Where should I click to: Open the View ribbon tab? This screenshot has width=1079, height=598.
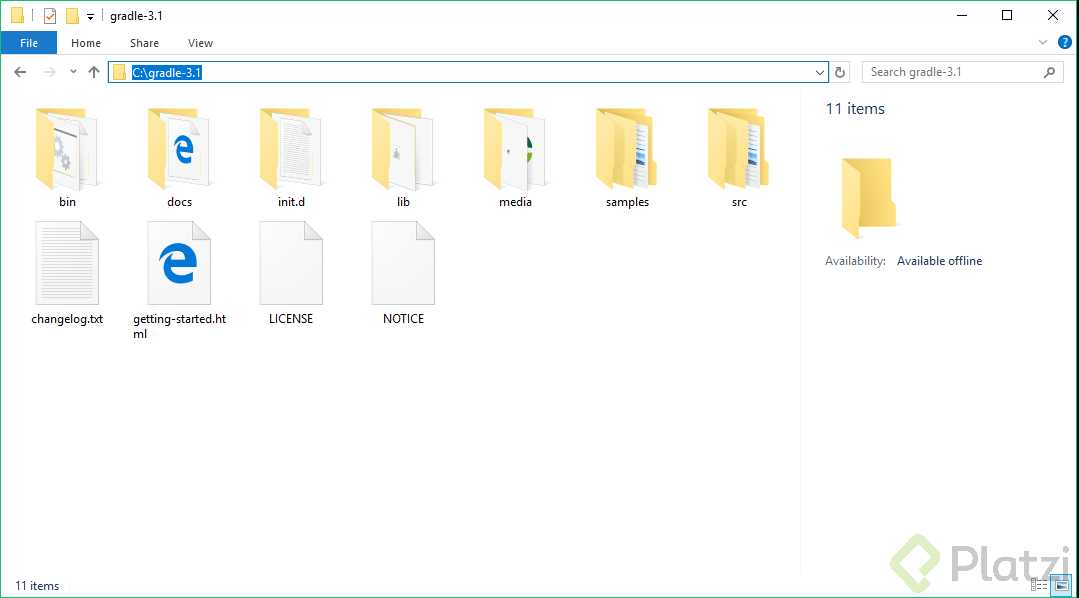click(x=200, y=43)
